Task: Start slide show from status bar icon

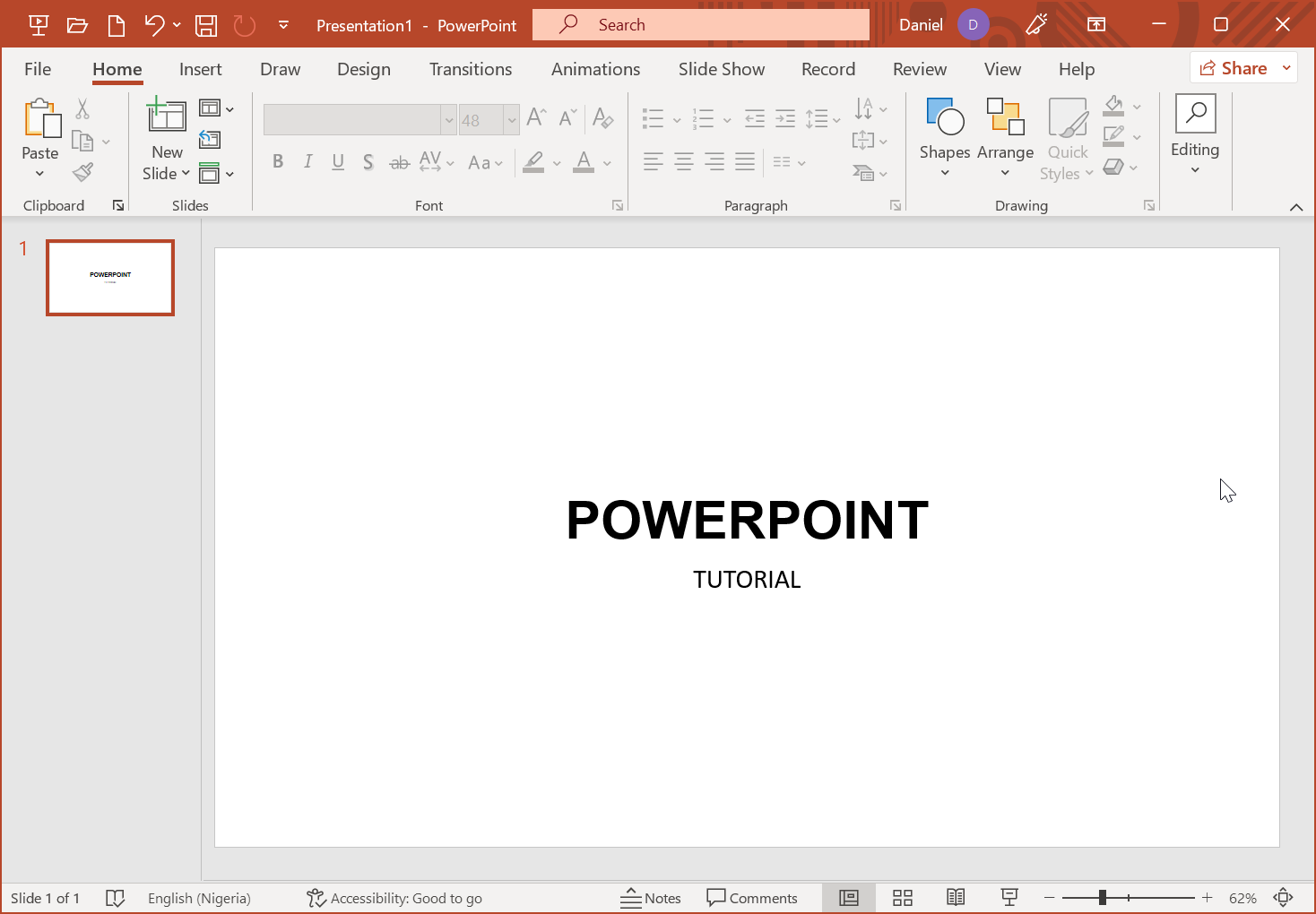Action: pyautogui.click(x=1009, y=898)
